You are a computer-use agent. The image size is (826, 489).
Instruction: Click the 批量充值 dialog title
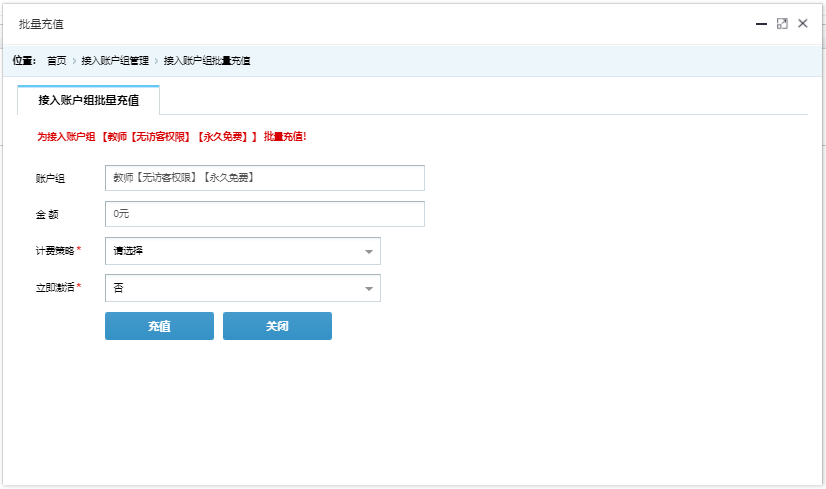pyautogui.click(x=41, y=24)
